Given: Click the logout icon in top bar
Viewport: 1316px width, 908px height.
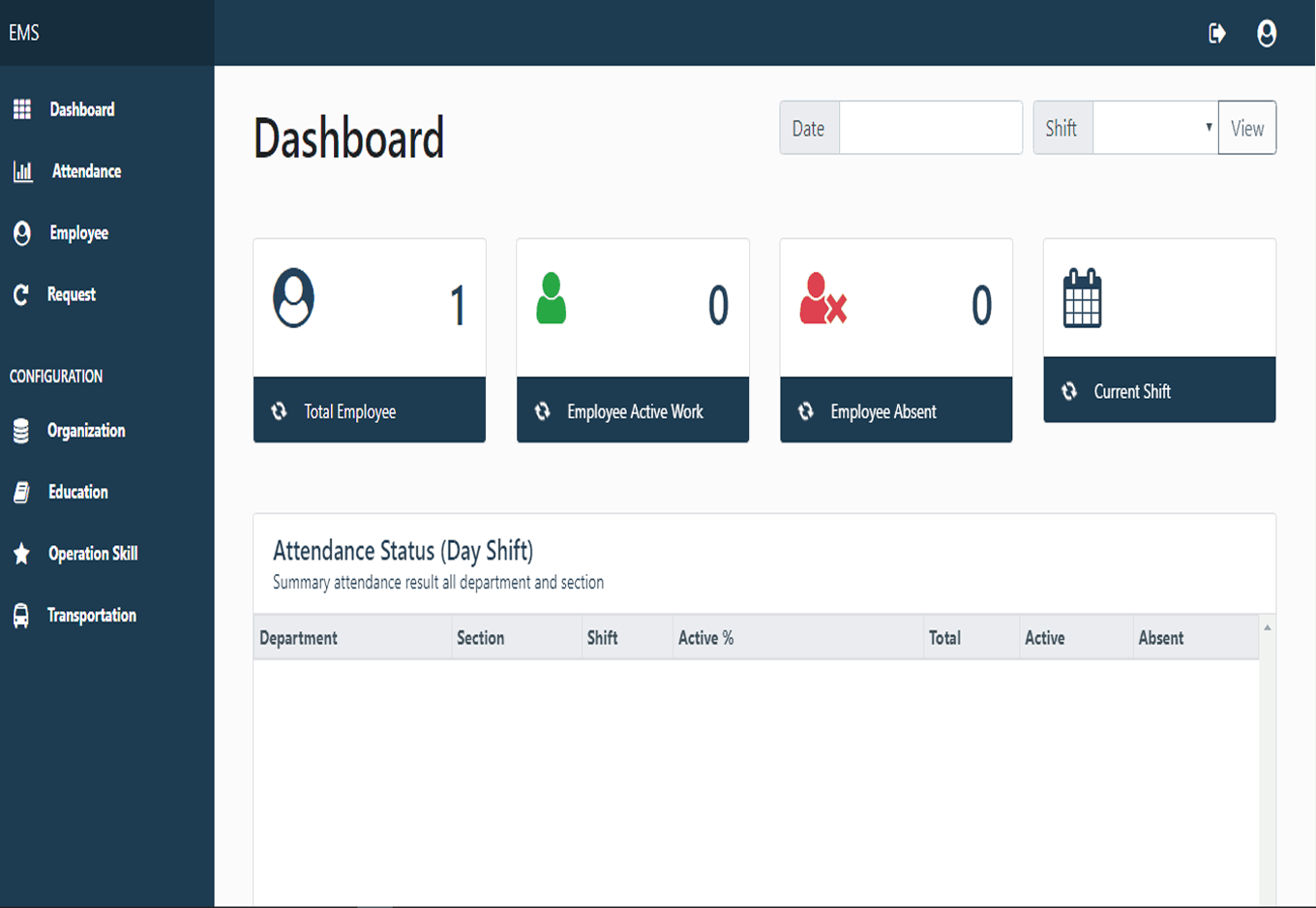Looking at the screenshot, I should pyautogui.click(x=1217, y=33).
